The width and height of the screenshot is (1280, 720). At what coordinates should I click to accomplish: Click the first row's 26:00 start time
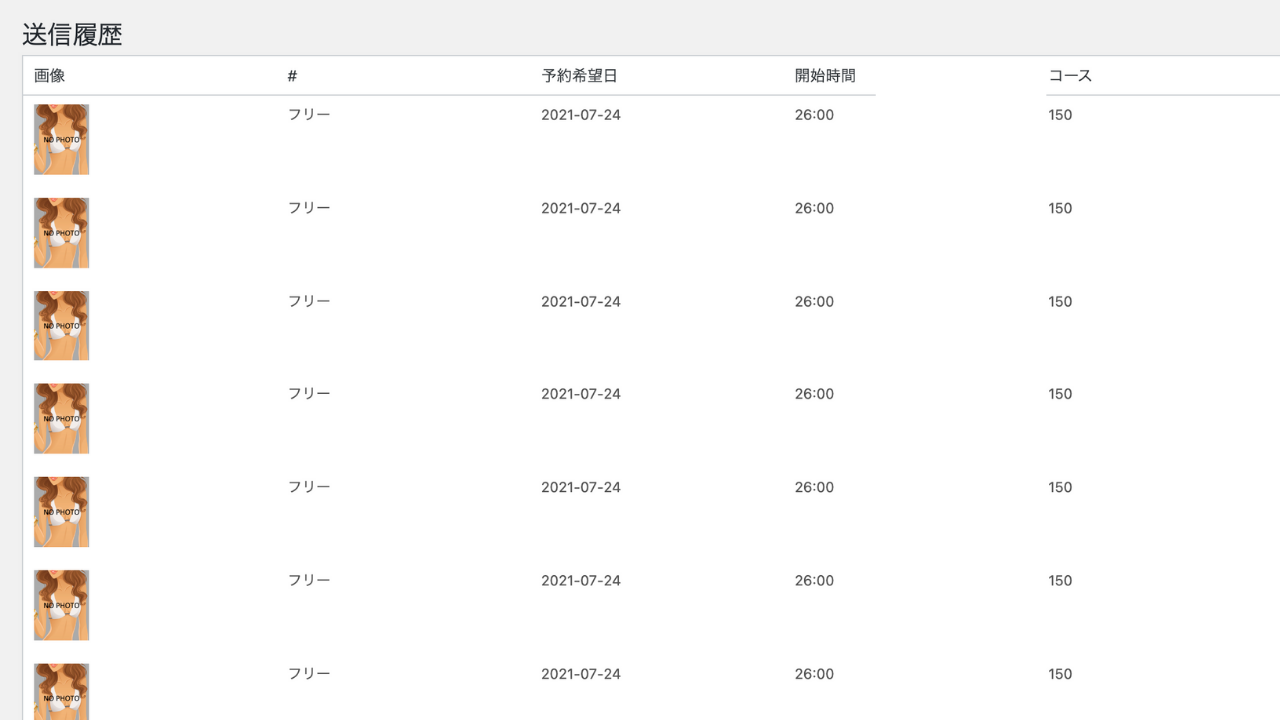814,115
